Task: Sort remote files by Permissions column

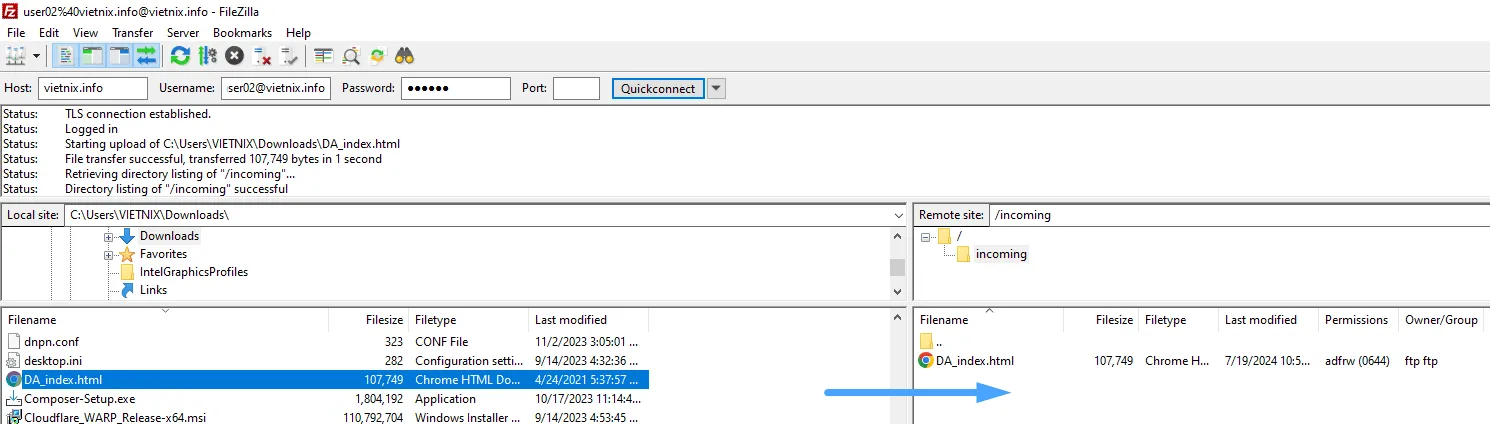Action: pyautogui.click(x=1356, y=320)
